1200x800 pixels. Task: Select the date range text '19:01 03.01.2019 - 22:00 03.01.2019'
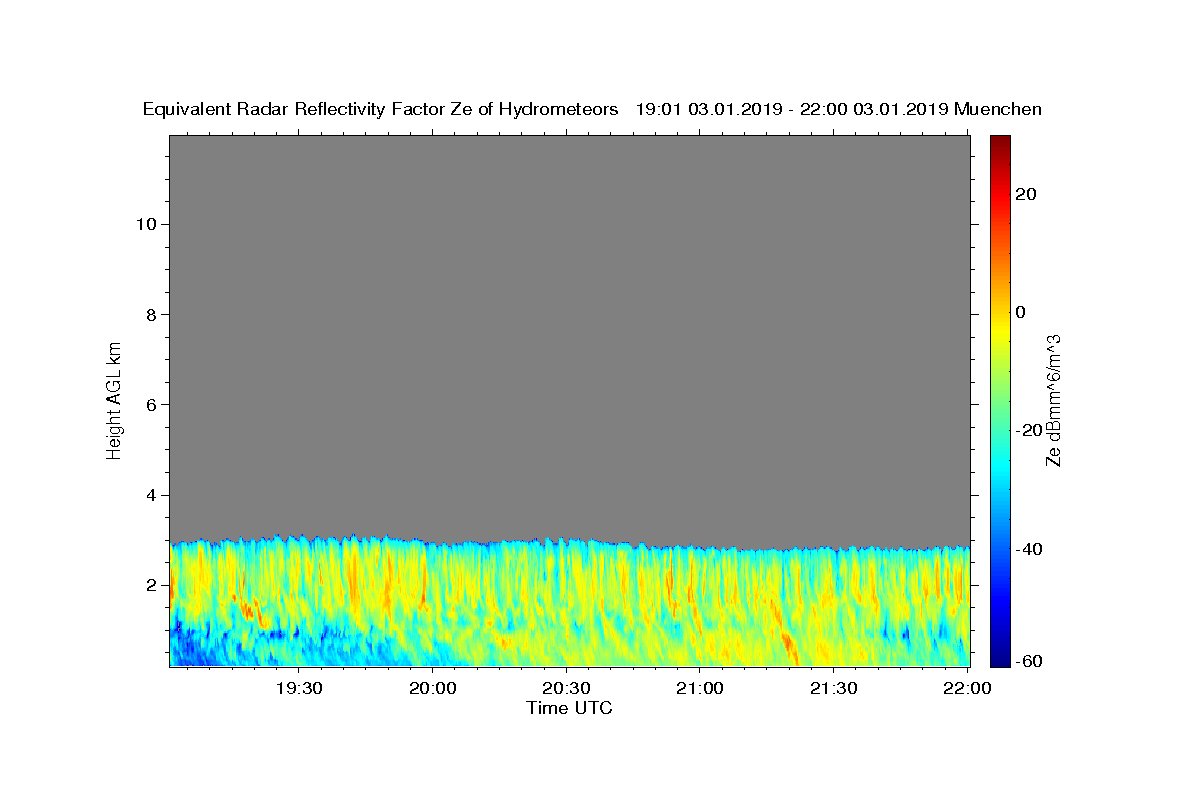[792, 109]
